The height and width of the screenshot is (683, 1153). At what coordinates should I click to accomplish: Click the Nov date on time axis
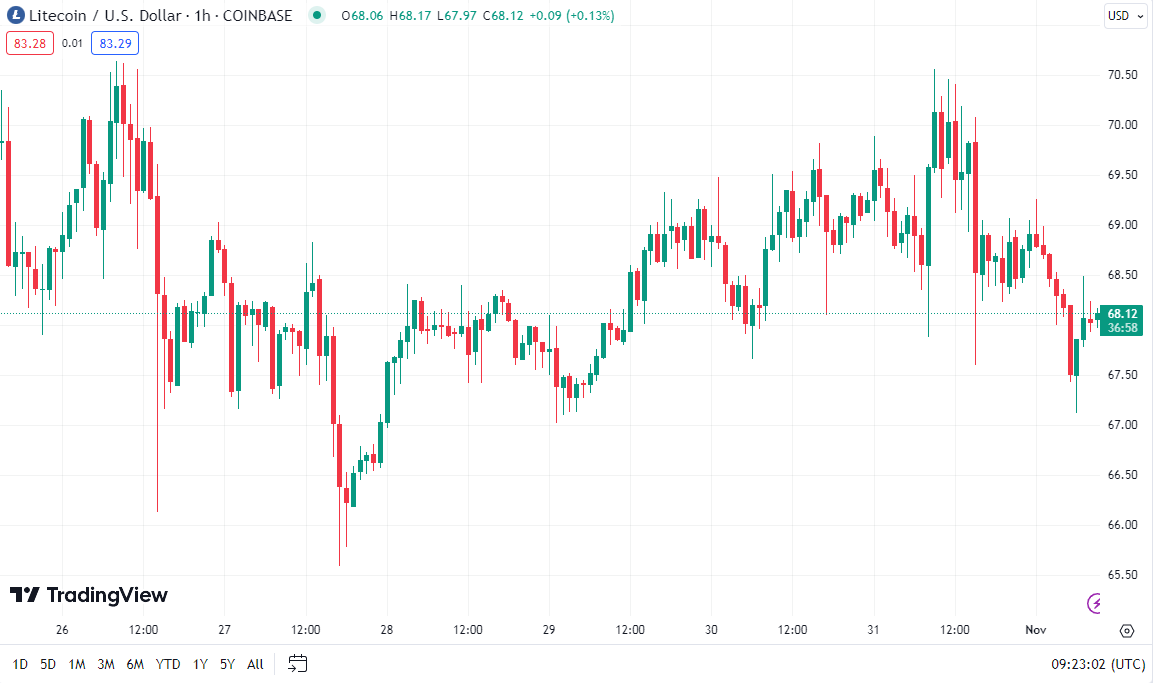1035,630
